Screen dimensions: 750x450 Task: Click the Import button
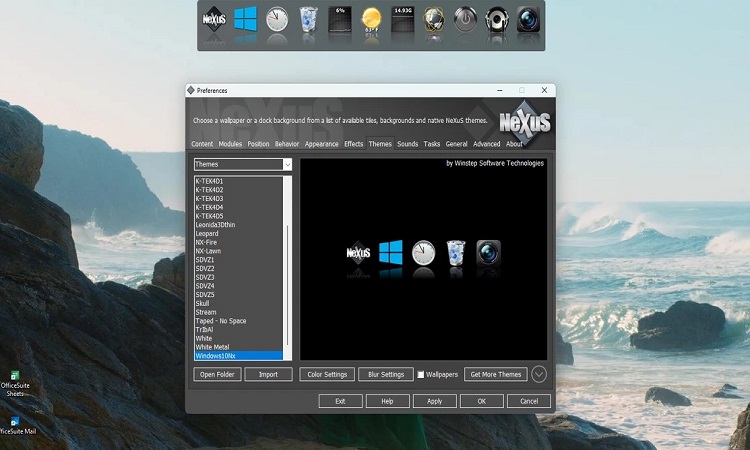(x=268, y=374)
